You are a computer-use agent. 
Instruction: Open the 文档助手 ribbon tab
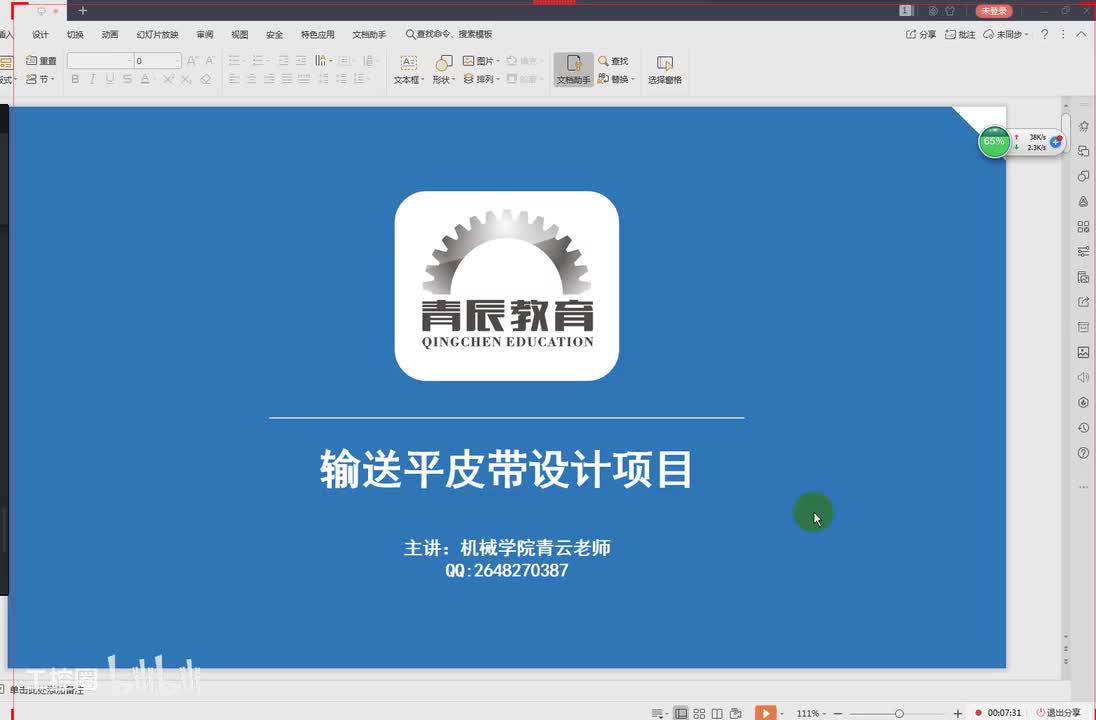(x=369, y=34)
